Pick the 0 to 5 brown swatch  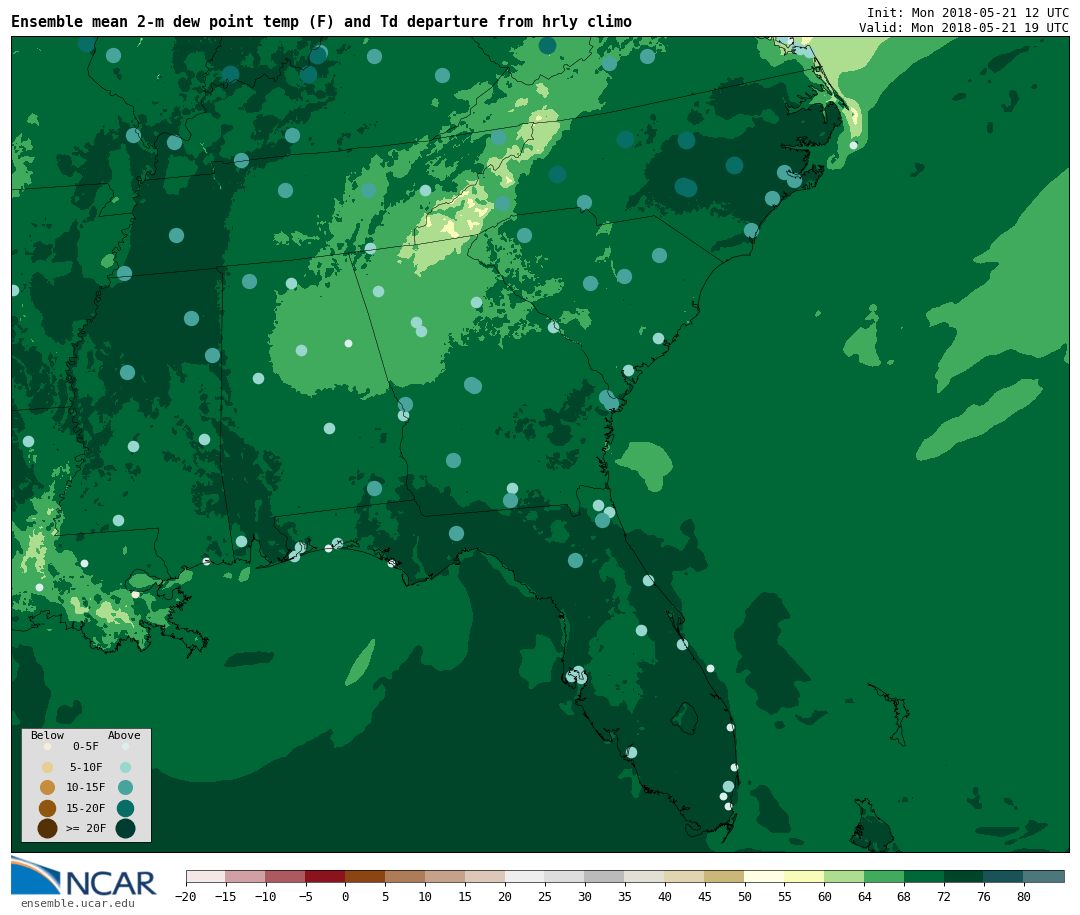point(365,876)
